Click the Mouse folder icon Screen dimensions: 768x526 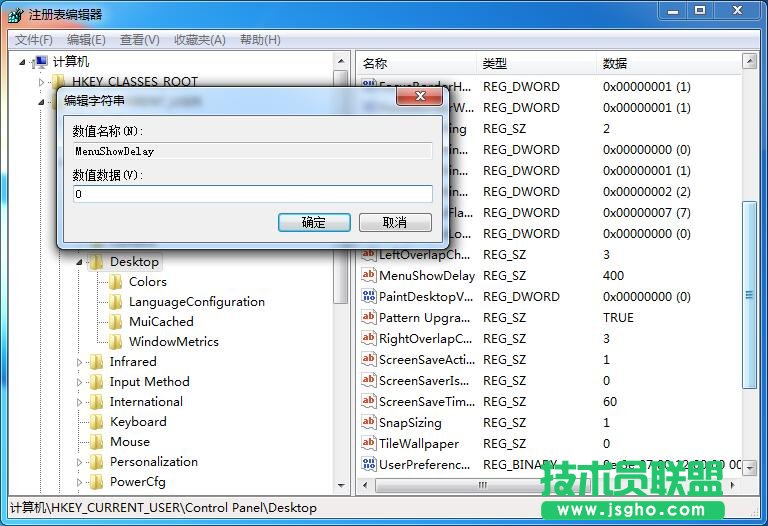[x=97, y=442]
